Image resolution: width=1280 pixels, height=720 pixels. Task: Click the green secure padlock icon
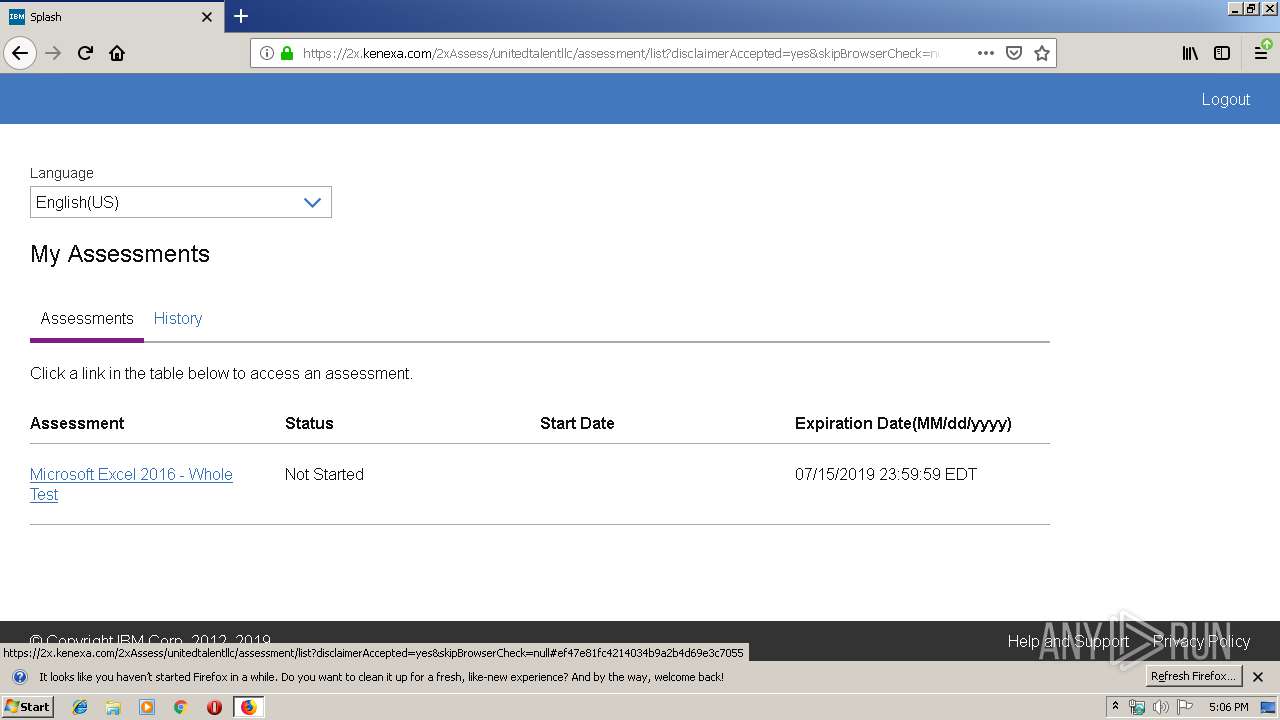point(287,53)
